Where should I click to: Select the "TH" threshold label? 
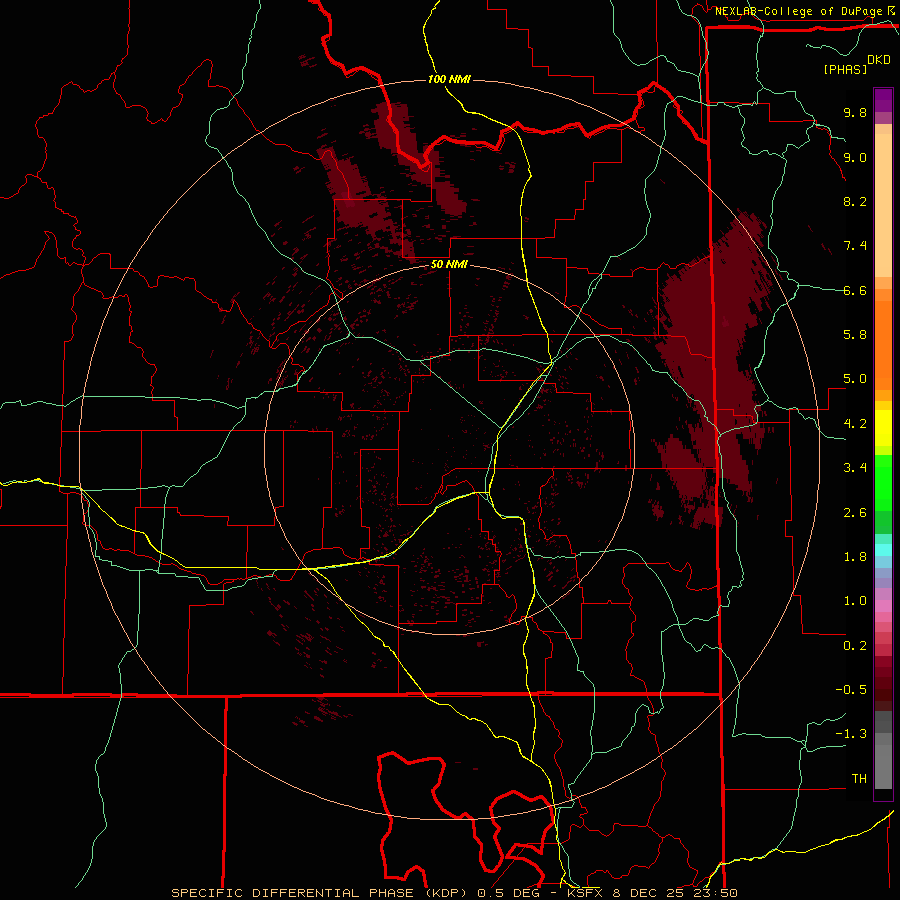click(859, 779)
